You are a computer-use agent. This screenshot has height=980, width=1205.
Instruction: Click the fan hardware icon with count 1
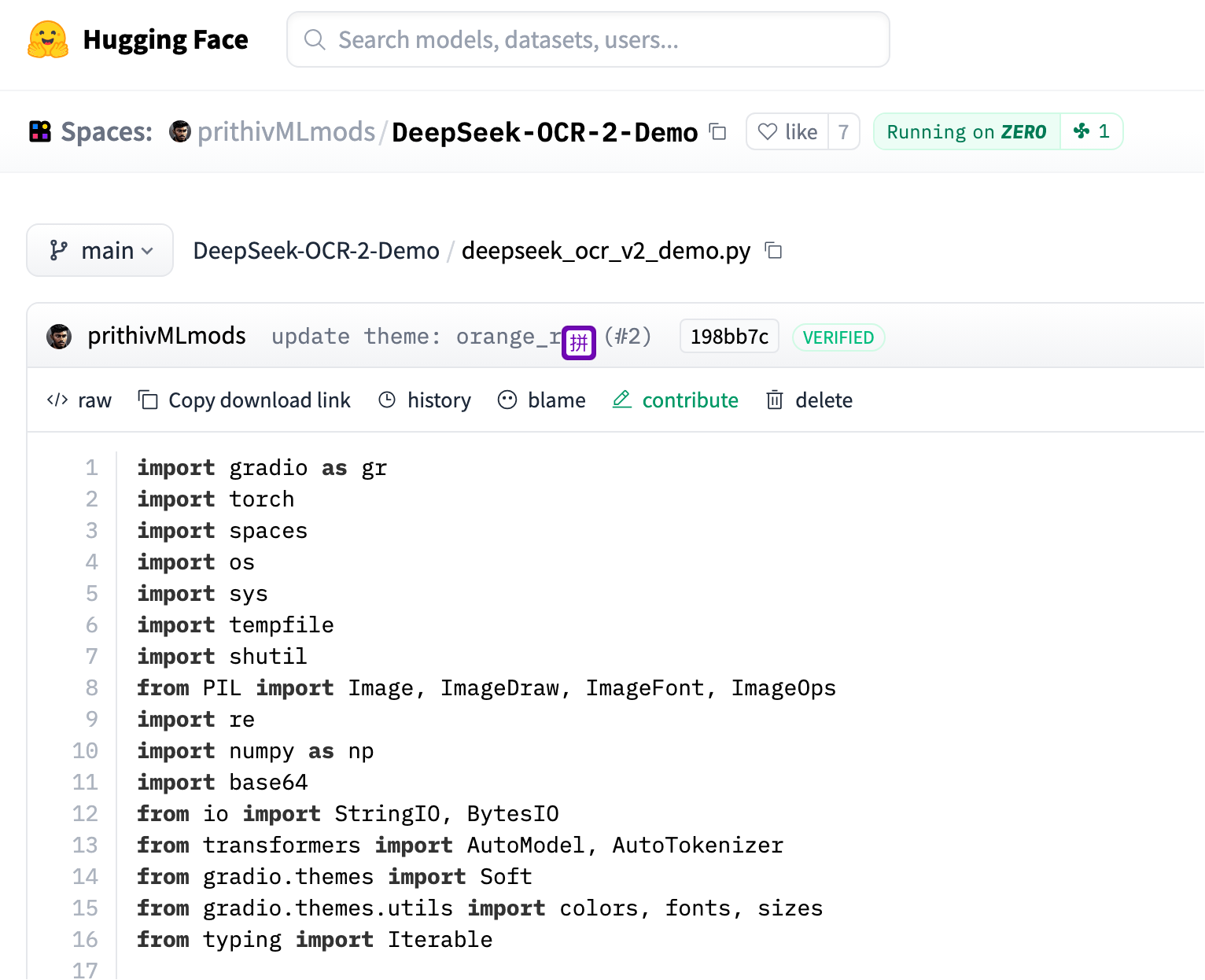coord(1092,131)
